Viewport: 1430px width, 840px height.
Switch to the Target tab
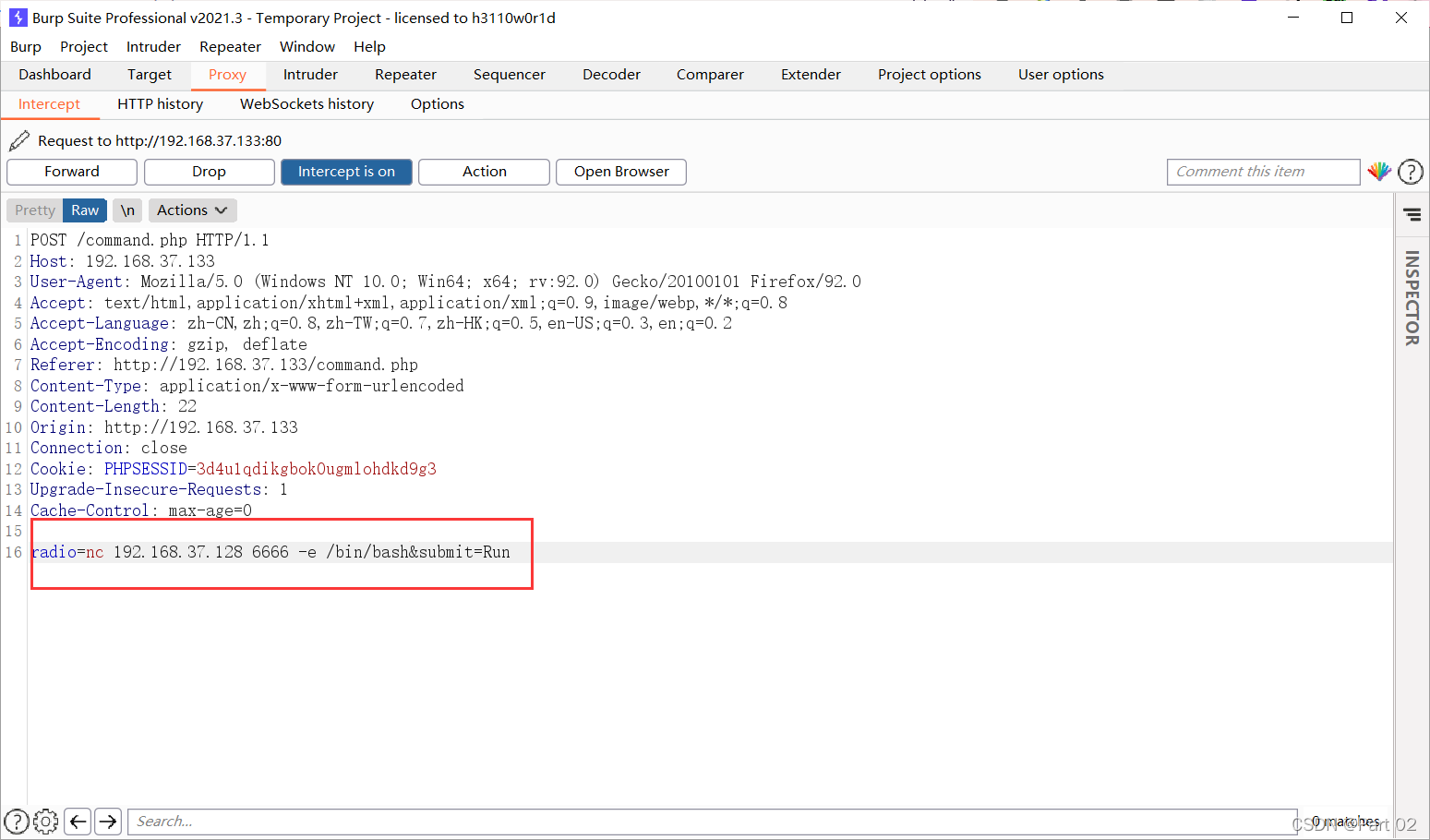(150, 75)
